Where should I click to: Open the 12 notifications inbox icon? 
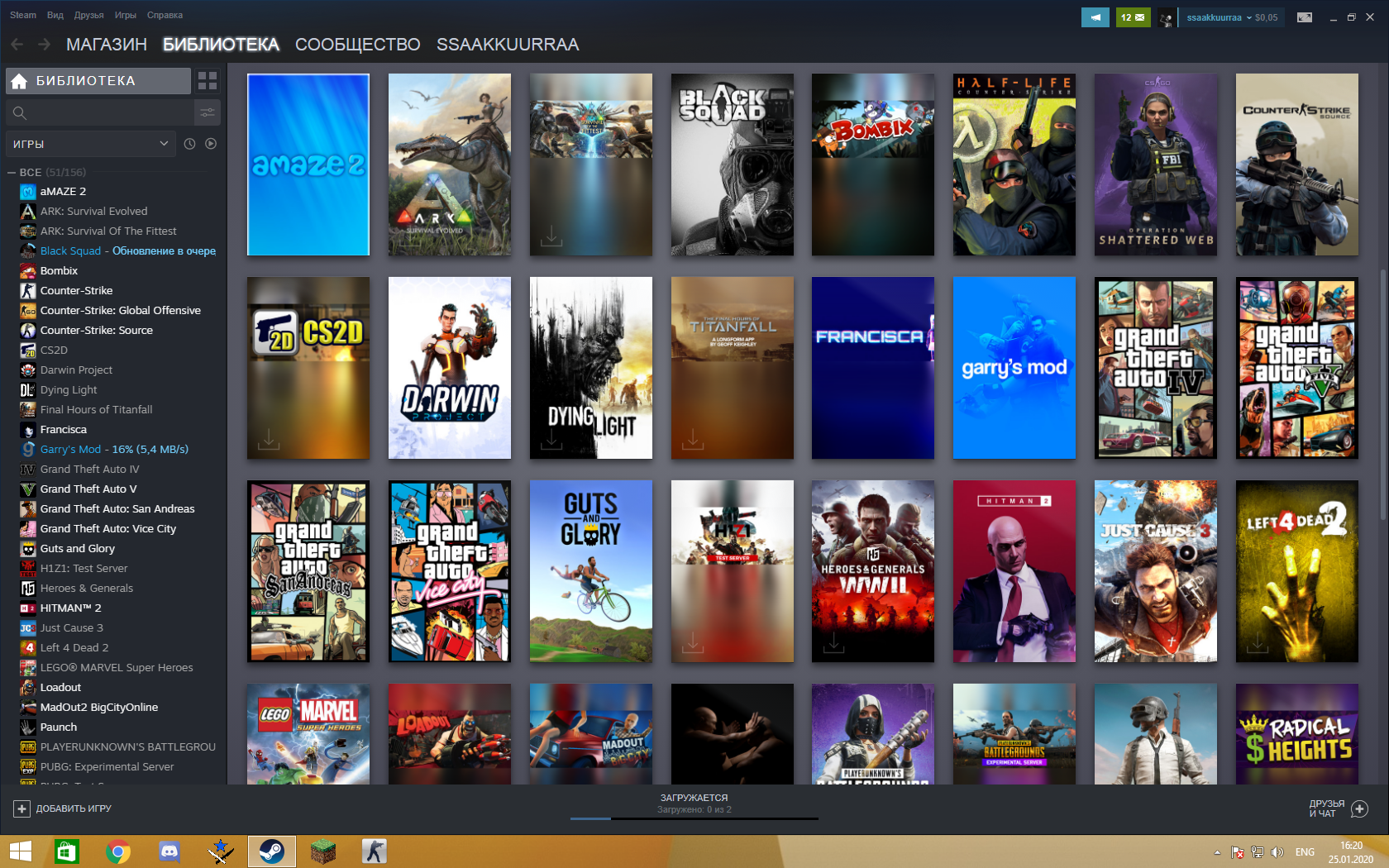point(1133,17)
